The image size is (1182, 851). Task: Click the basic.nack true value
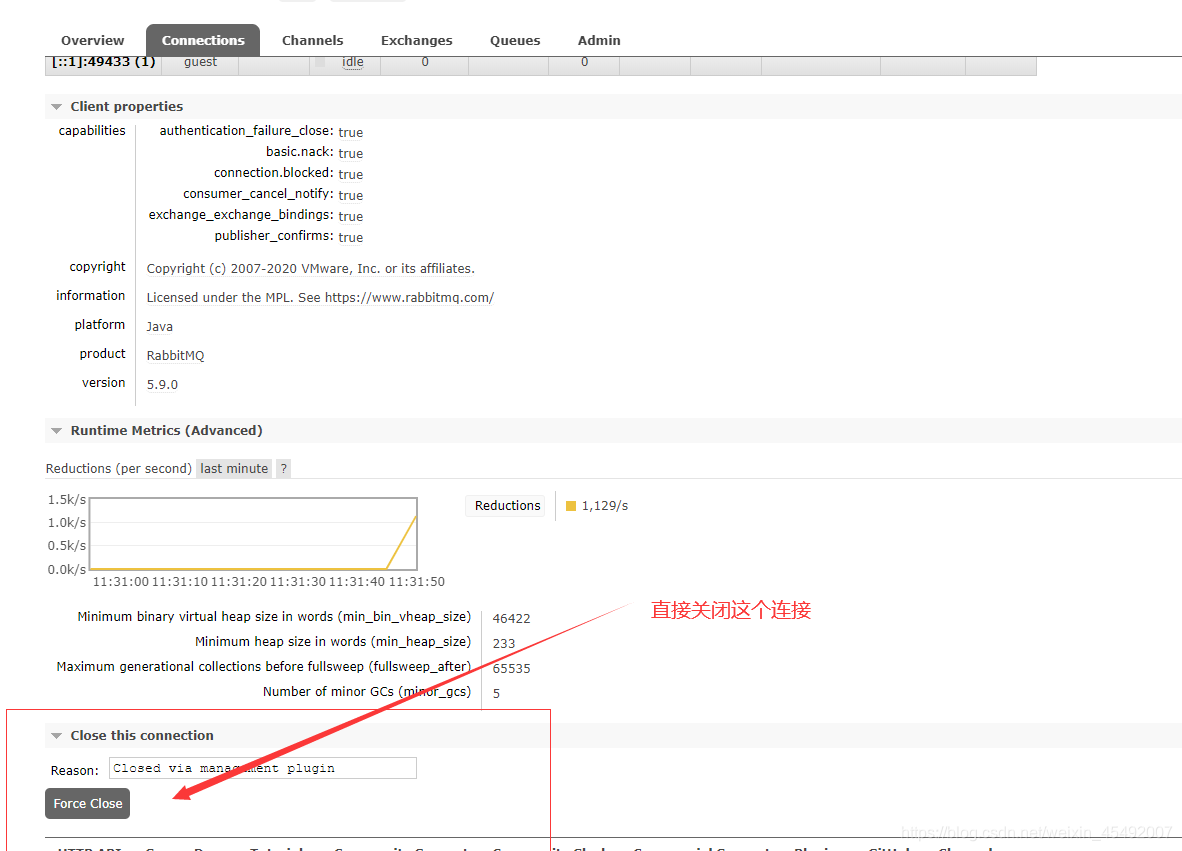(x=351, y=154)
